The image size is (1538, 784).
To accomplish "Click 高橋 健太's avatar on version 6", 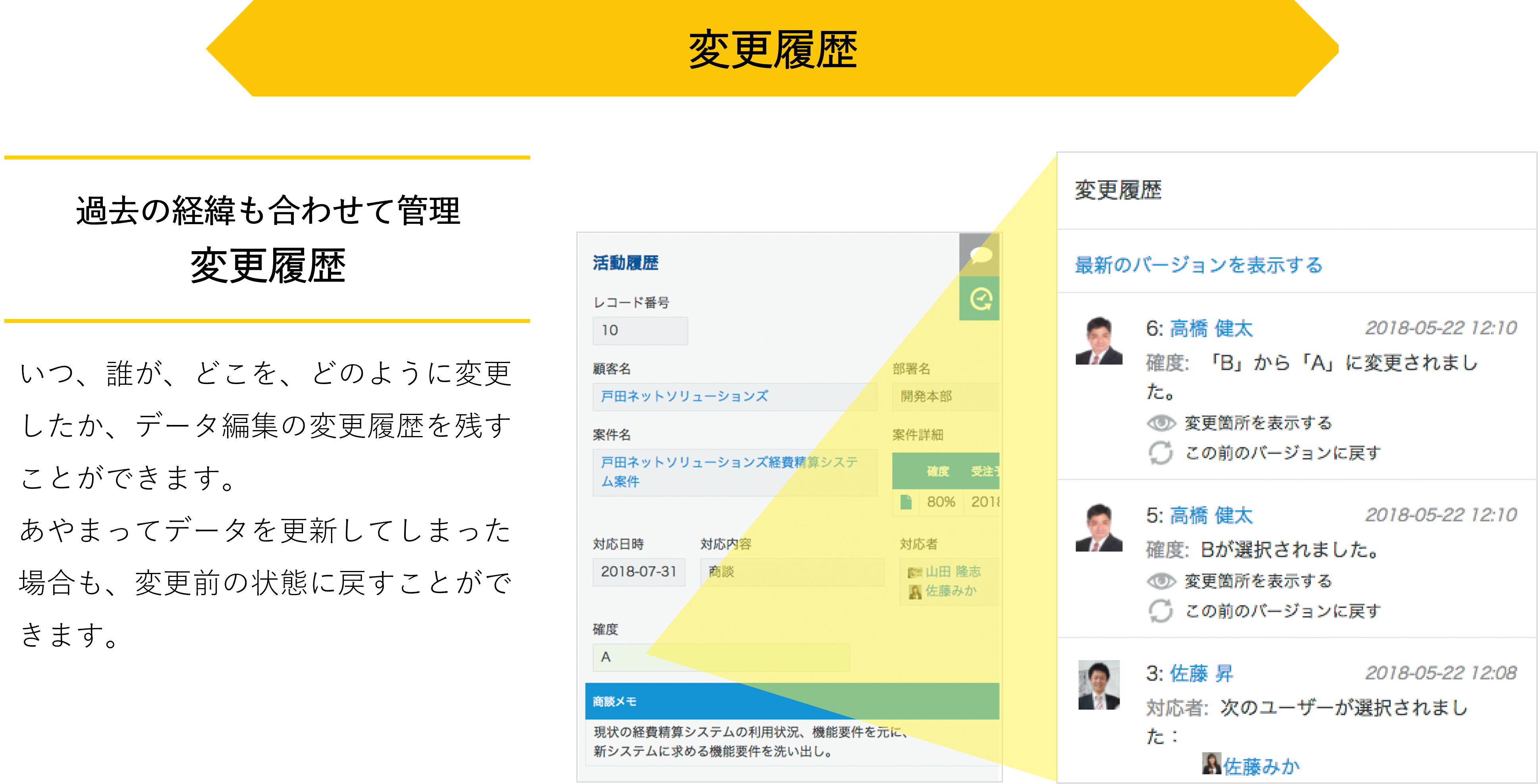I will pos(1099,341).
